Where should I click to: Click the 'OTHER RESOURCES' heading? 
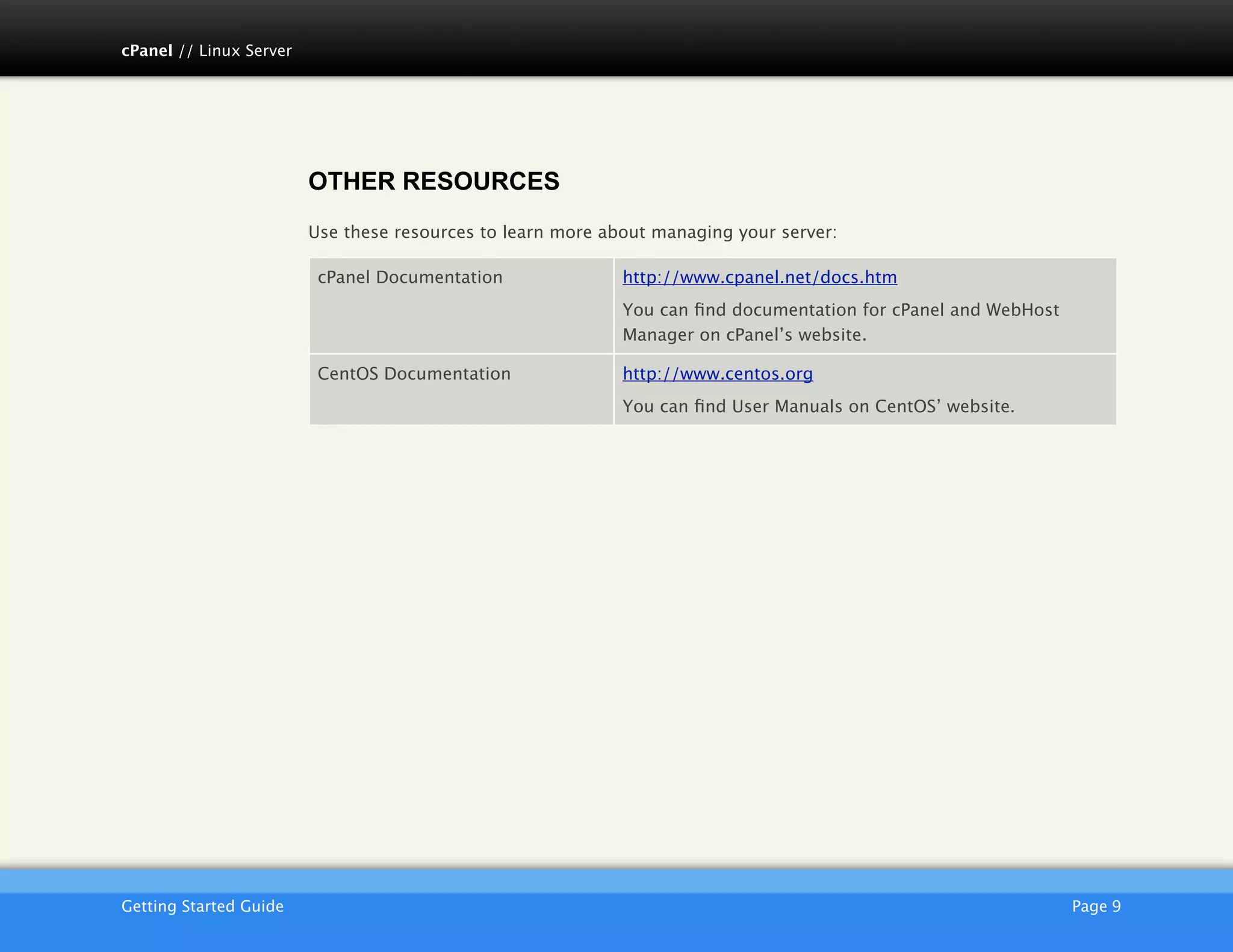click(x=433, y=181)
